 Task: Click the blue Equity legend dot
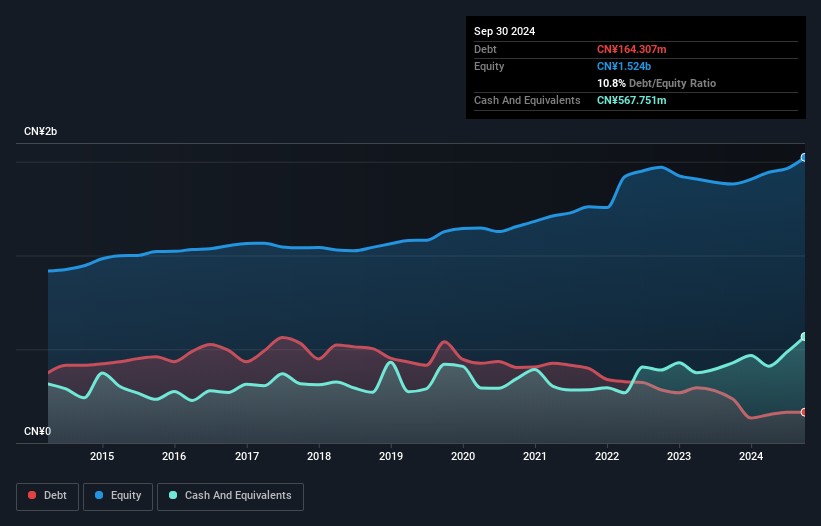coord(99,495)
